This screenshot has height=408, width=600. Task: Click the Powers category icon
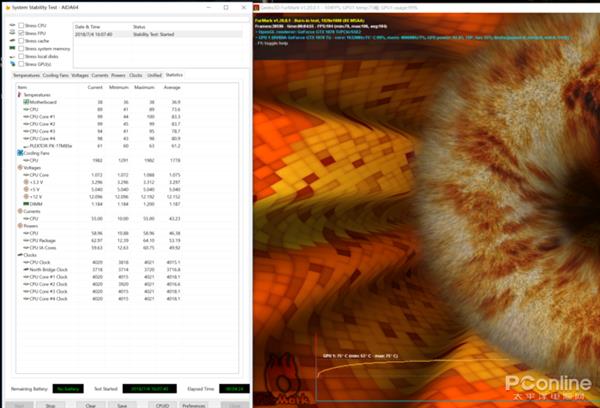point(19,225)
